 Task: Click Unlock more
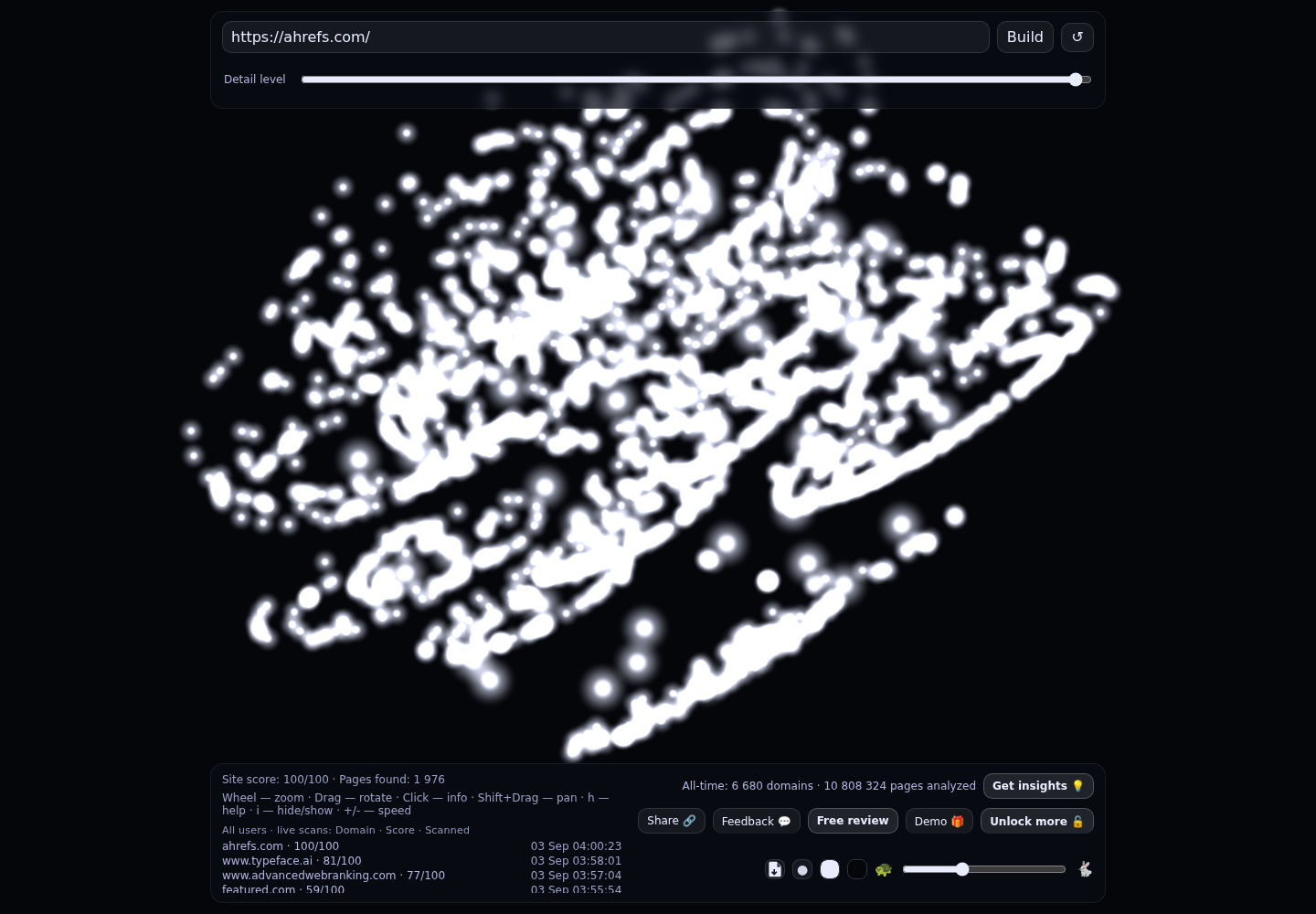tap(1037, 821)
